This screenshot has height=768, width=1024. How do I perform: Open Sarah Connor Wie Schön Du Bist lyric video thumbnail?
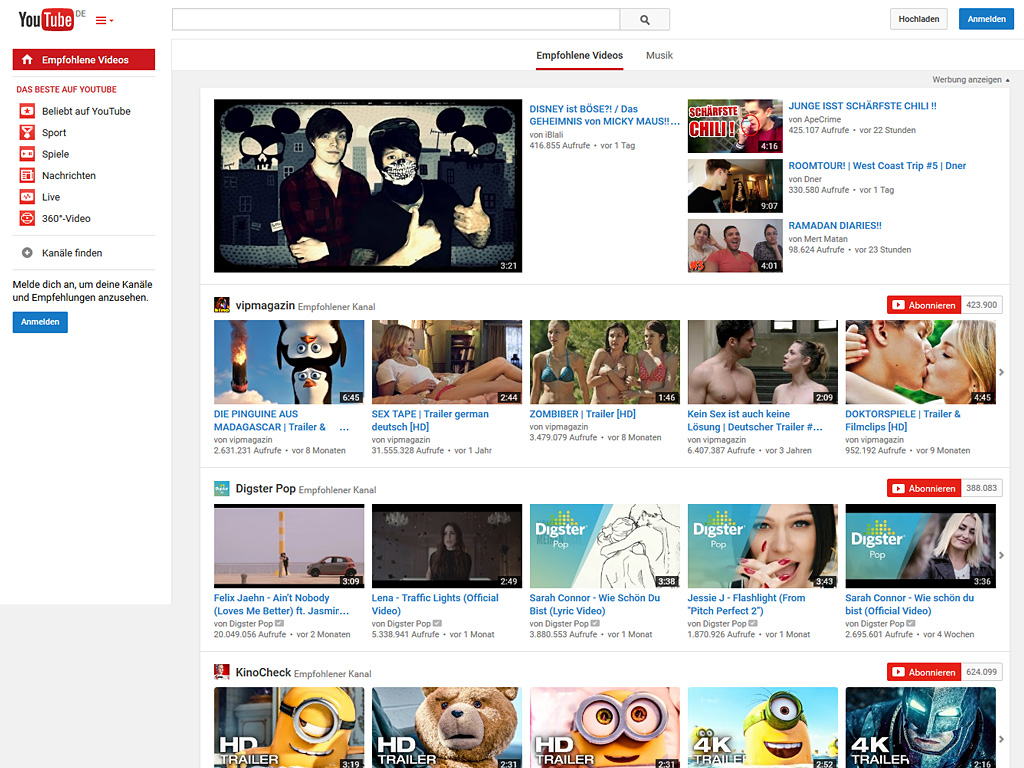click(x=604, y=546)
